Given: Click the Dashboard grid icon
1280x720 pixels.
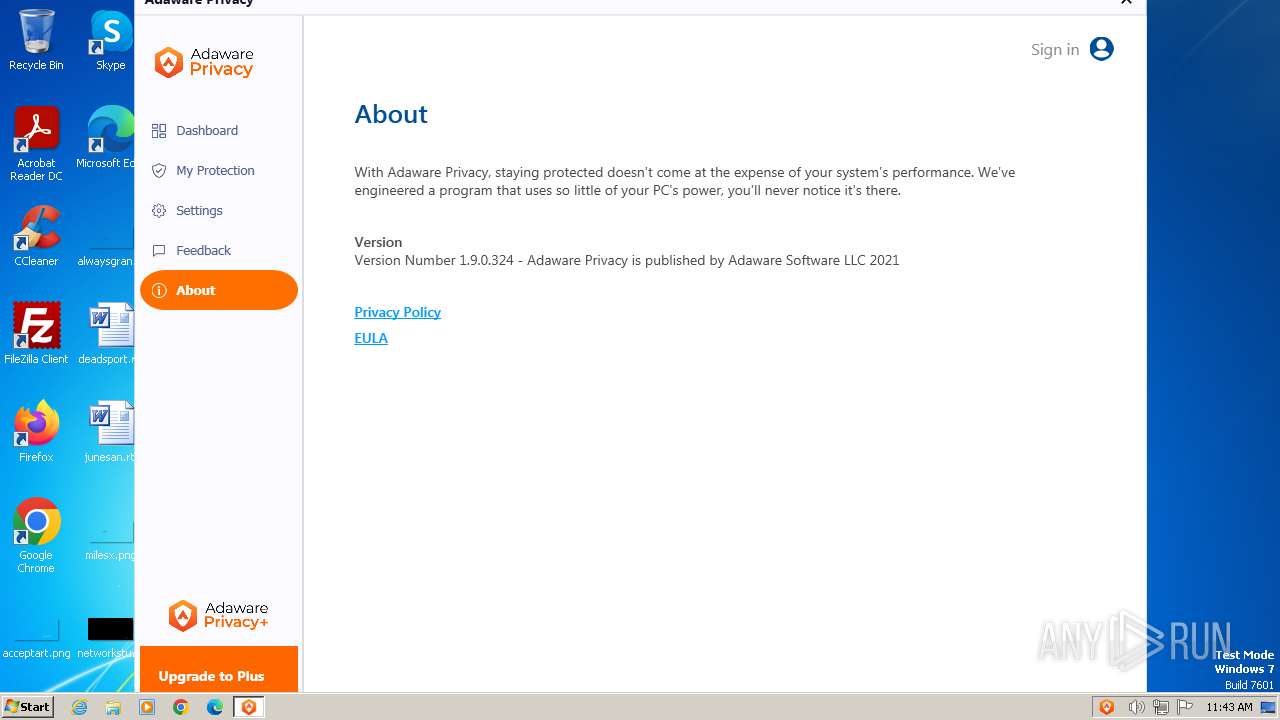Looking at the screenshot, I should 159,130.
